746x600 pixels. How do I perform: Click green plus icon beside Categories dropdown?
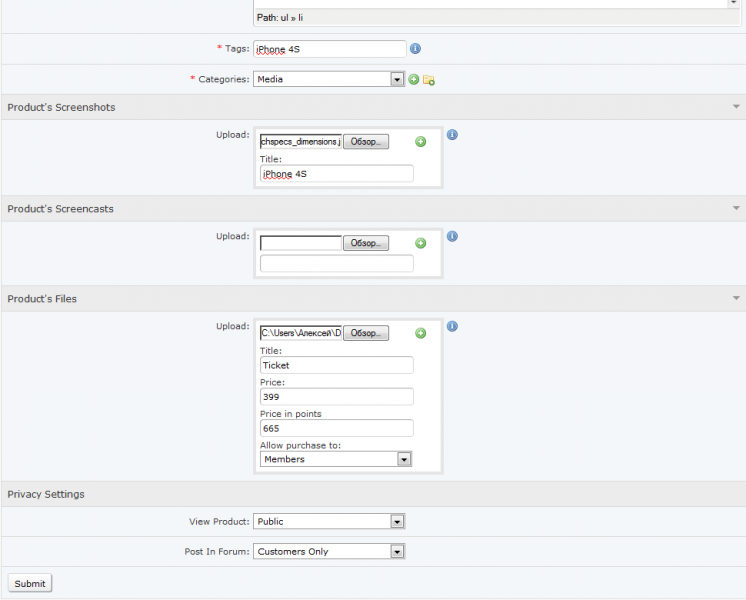tap(414, 79)
